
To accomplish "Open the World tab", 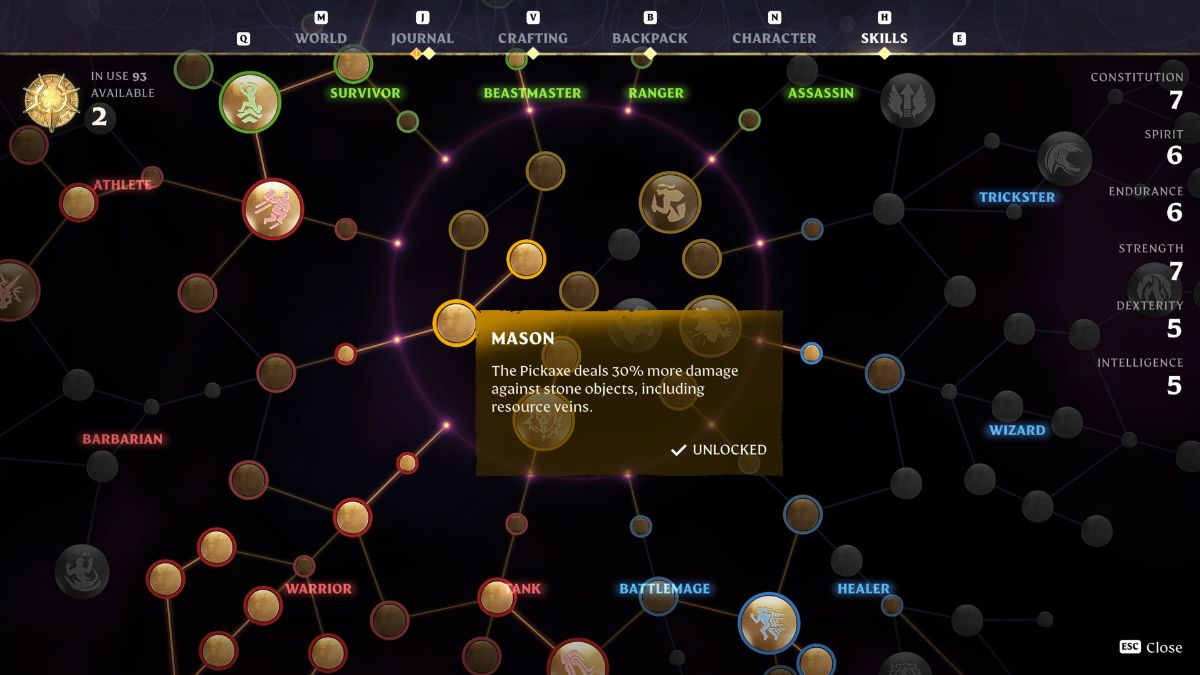I will [320, 38].
